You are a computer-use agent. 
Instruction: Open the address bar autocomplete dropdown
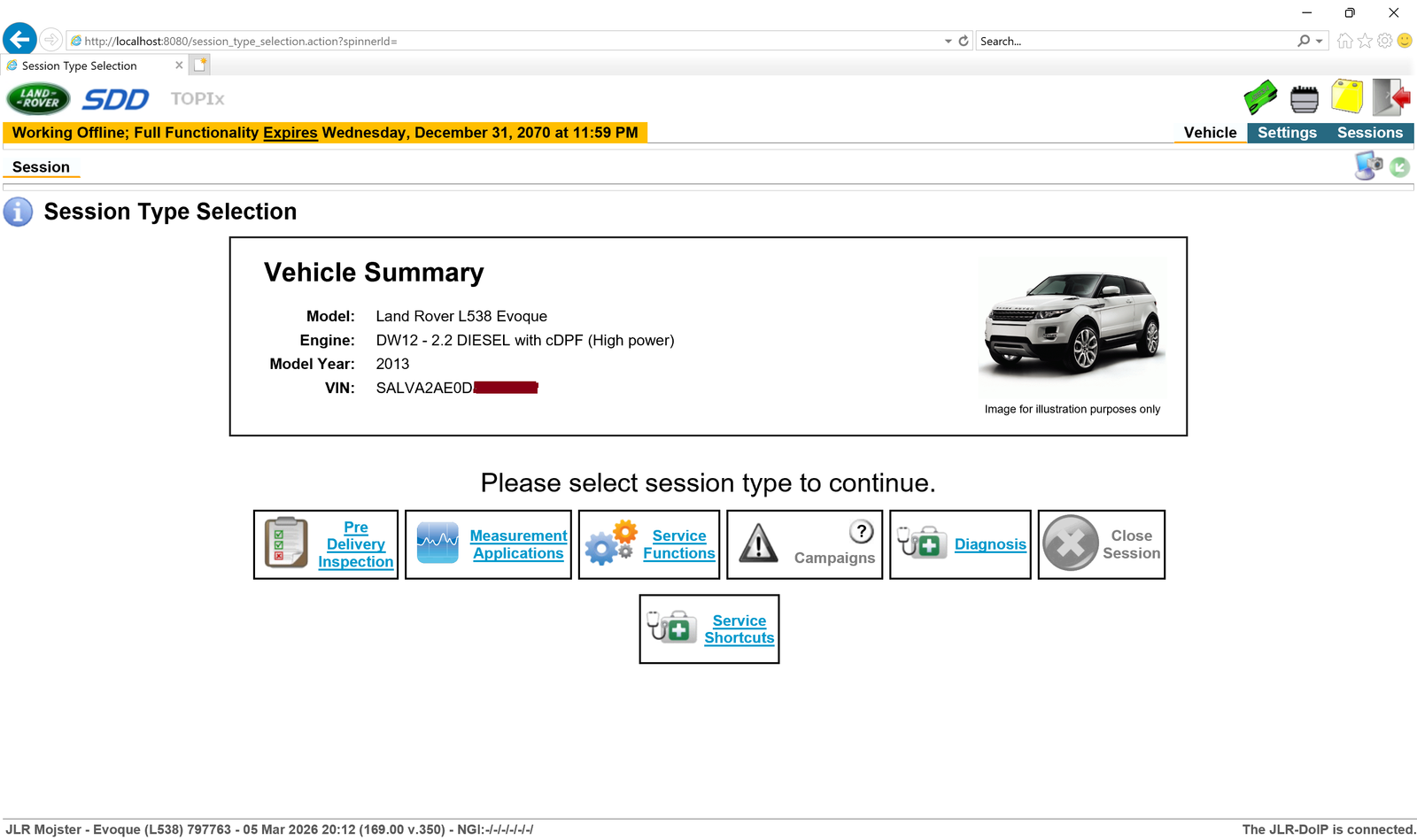[948, 41]
